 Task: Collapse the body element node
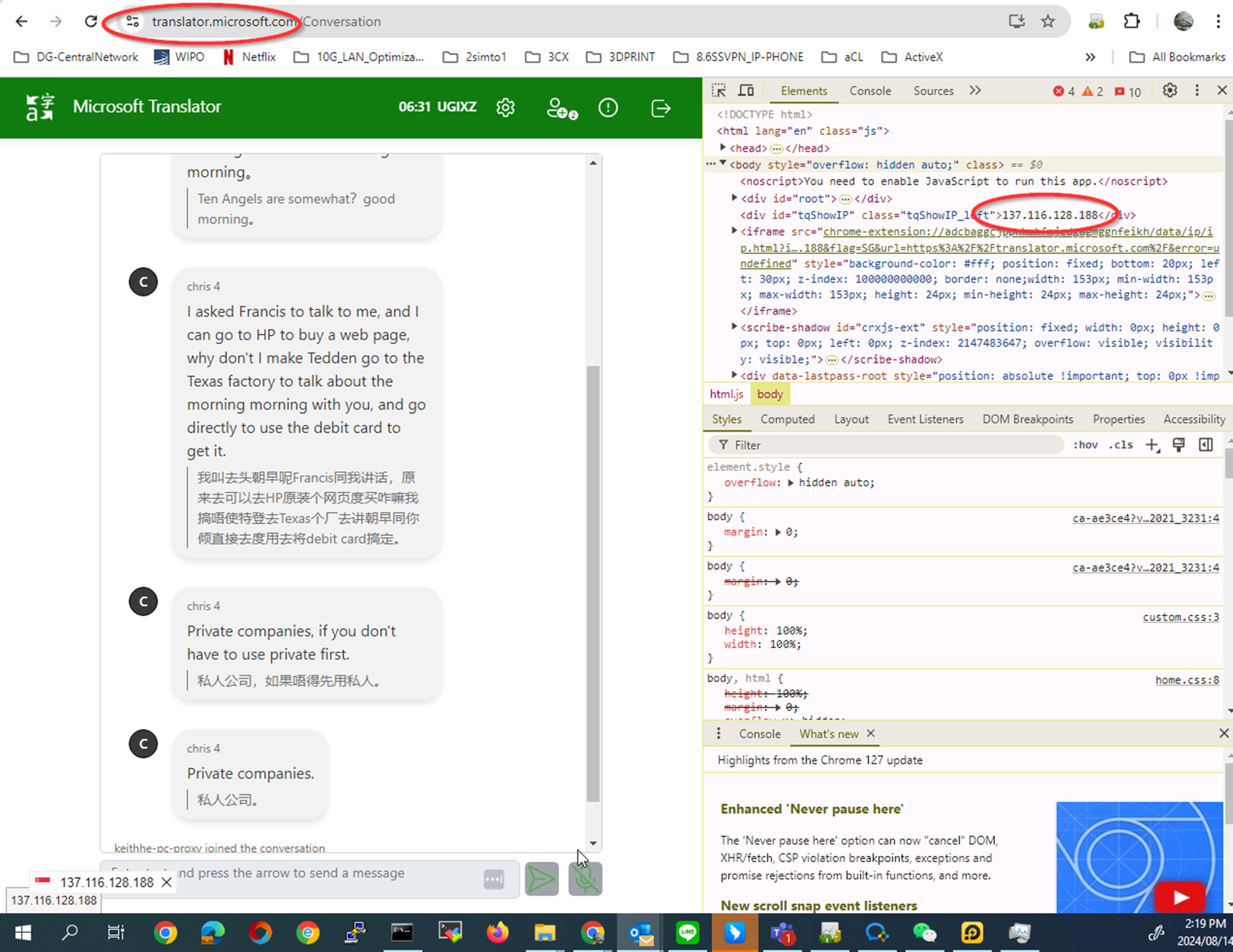pyautogui.click(x=723, y=164)
